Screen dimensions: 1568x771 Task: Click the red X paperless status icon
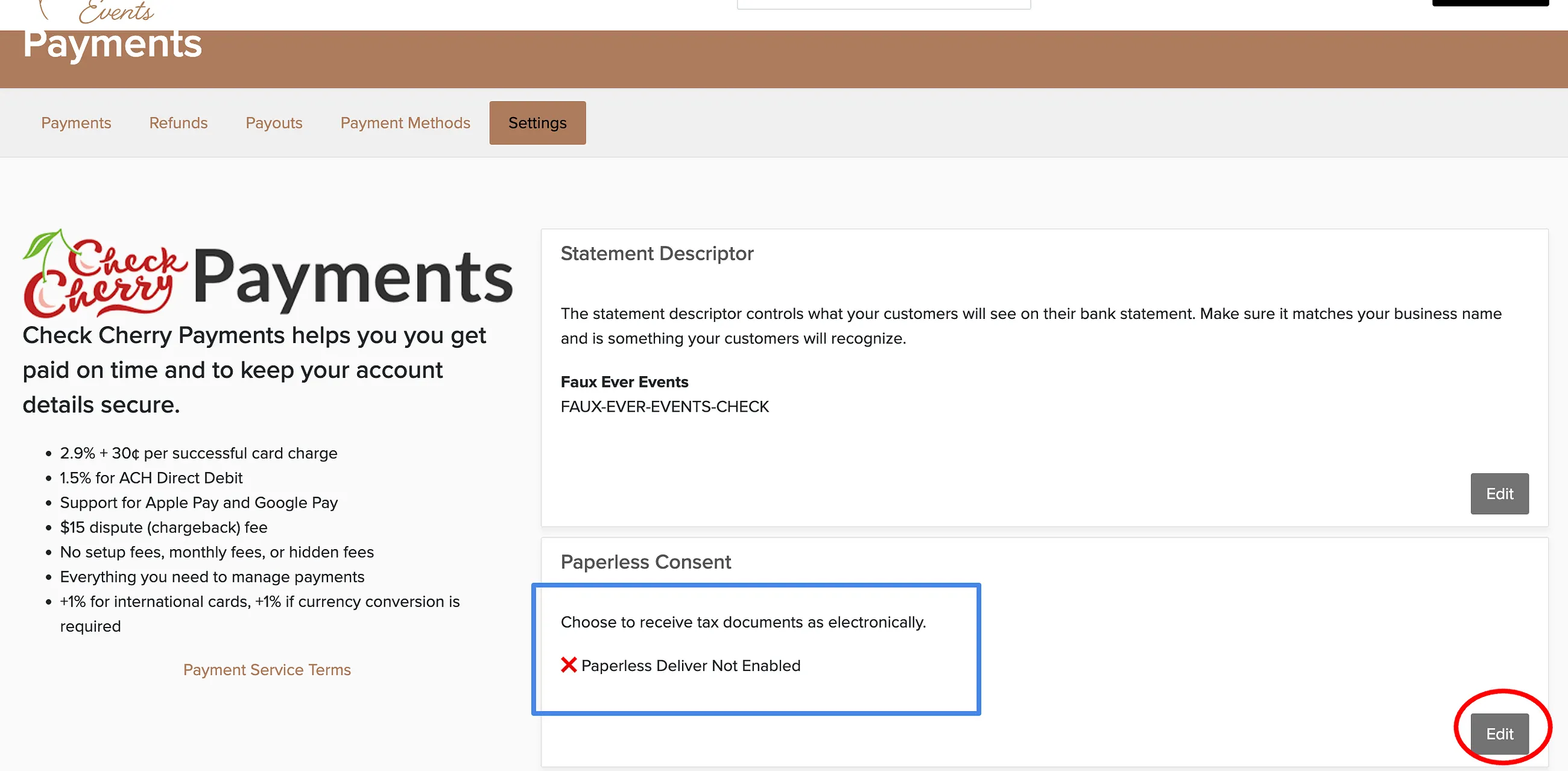tap(569, 665)
